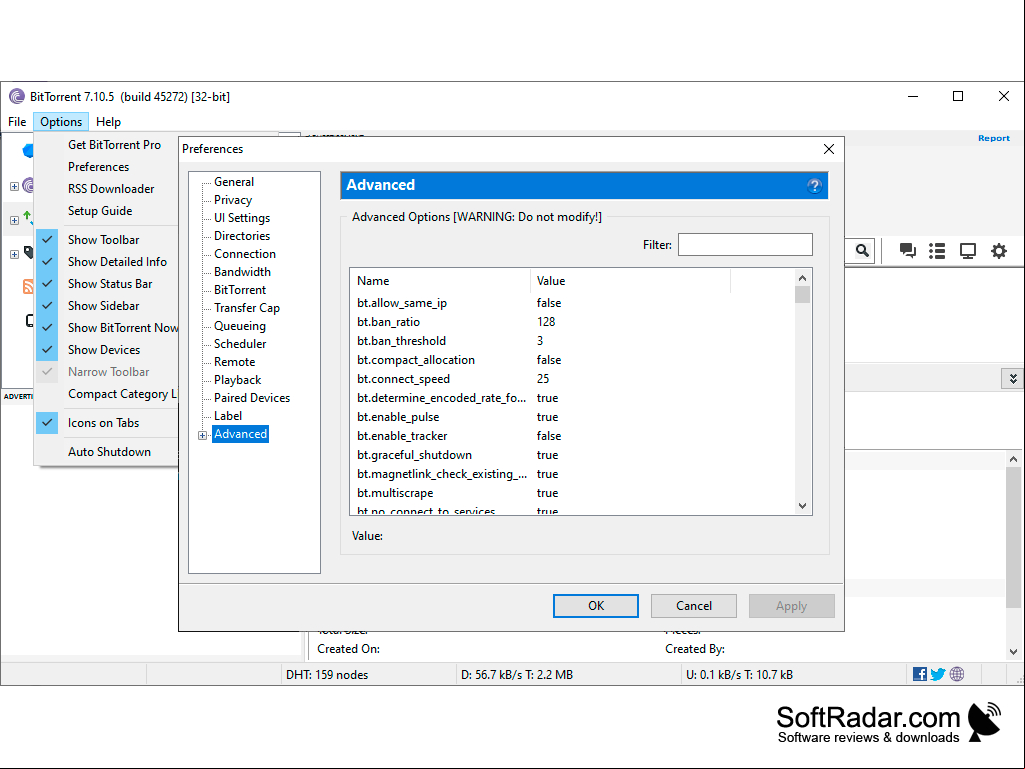Click the Advanced help question-mark icon

pyautogui.click(x=814, y=186)
